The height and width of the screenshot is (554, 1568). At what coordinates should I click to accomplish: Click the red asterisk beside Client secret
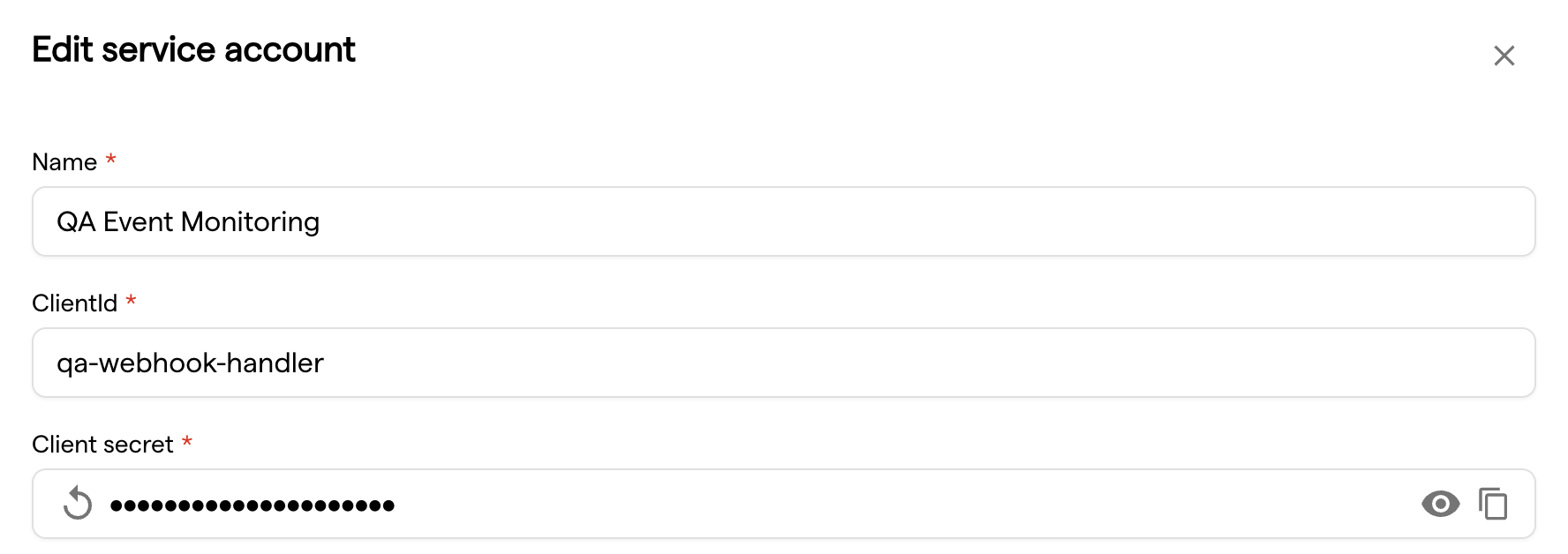pyautogui.click(x=187, y=442)
